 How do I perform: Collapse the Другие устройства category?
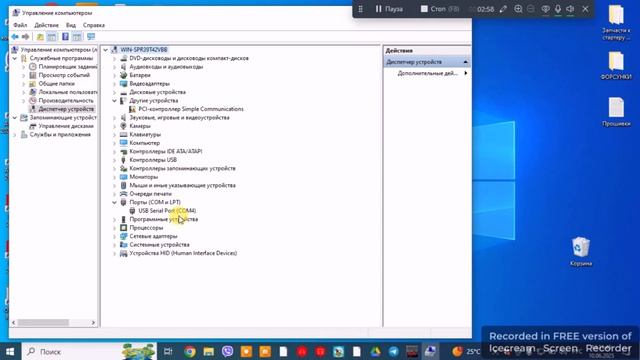[115, 101]
